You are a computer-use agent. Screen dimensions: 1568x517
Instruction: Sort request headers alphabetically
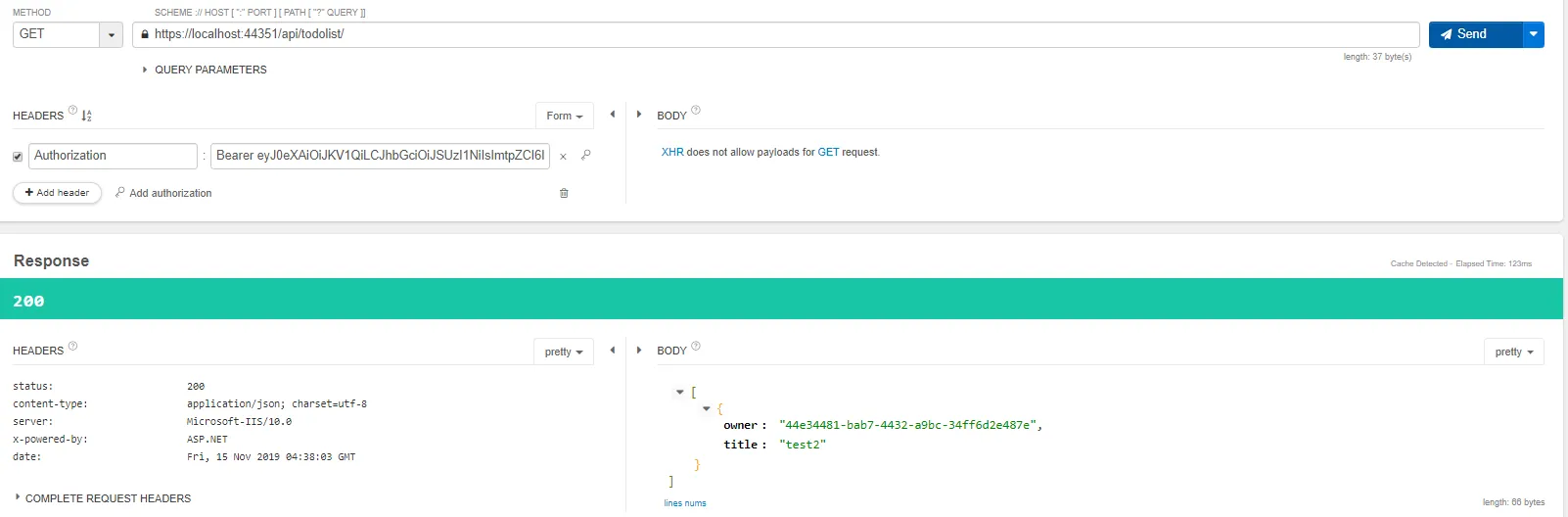coord(86,116)
